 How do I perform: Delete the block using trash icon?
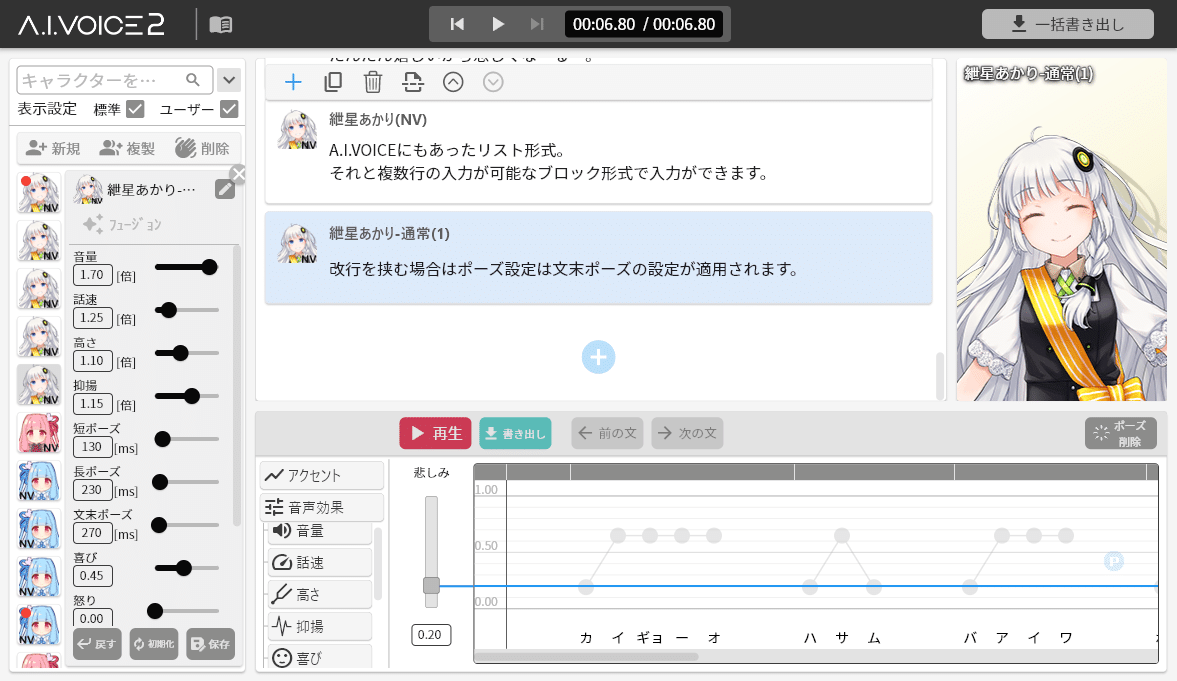tap(373, 82)
